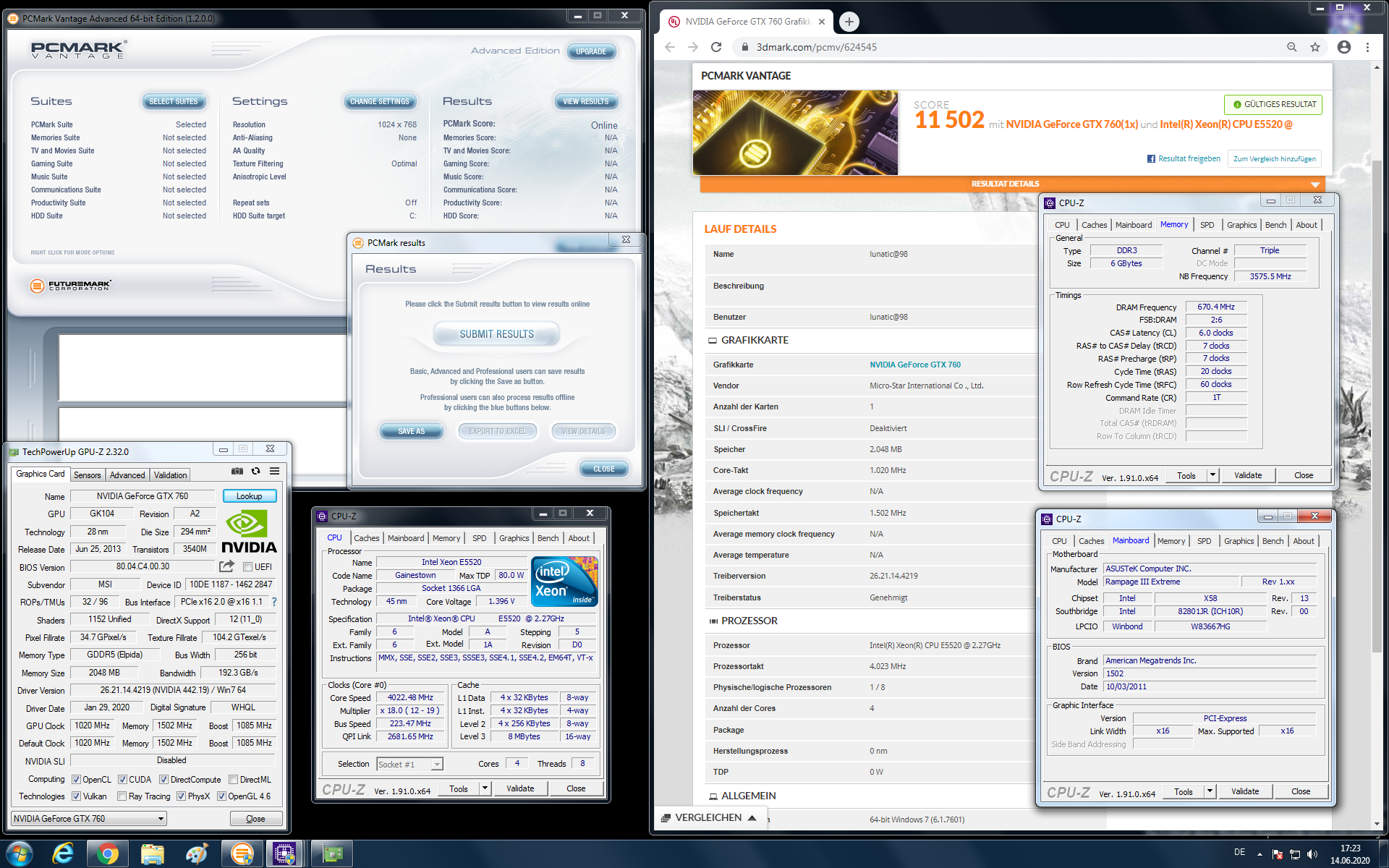Toggle the Ray Tracing checkbox
Screen dimensions: 1389x868
click(x=122, y=796)
